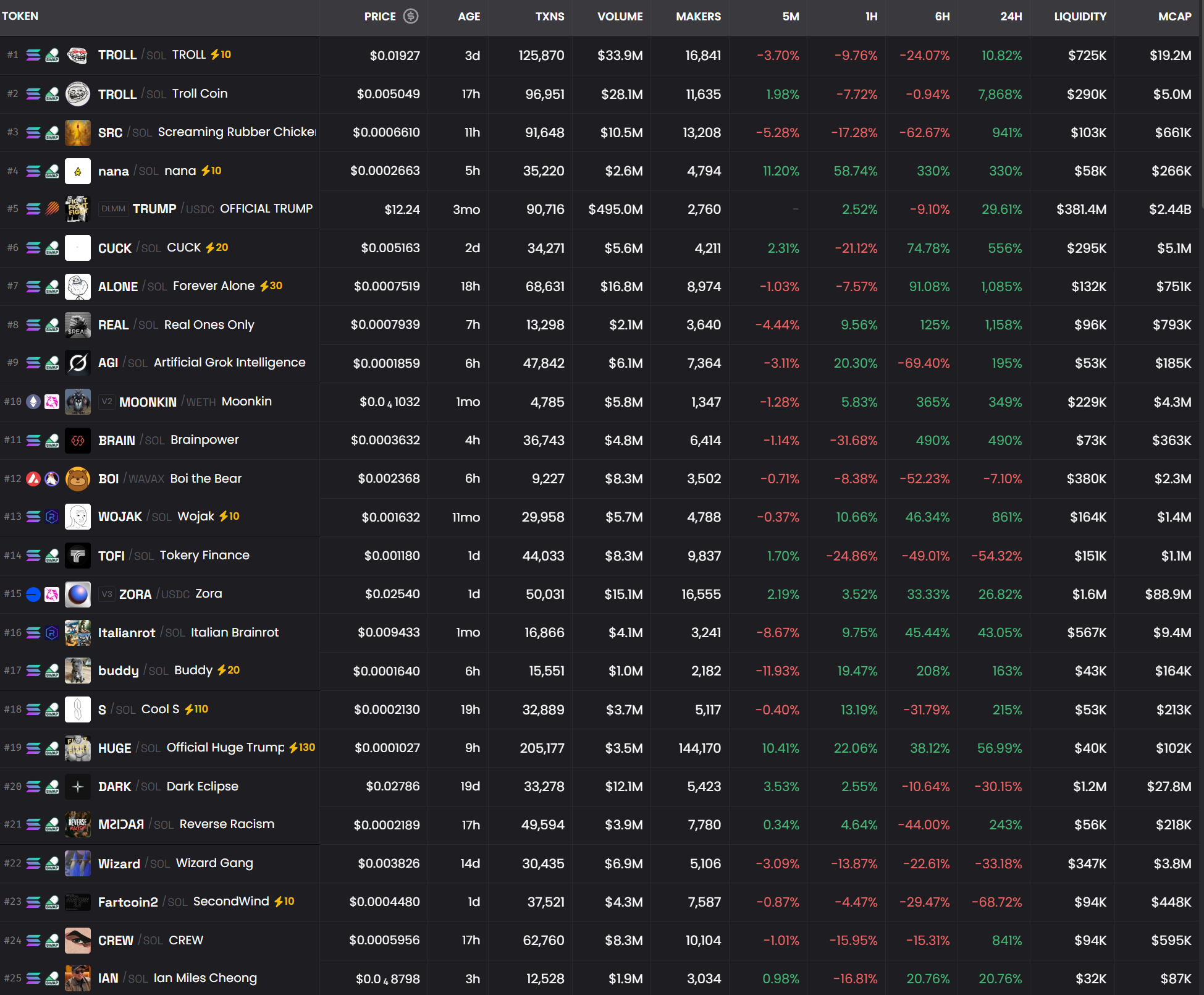
Task: Click the Avalanche chain icon on BOI row
Action: (x=33, y=478)
